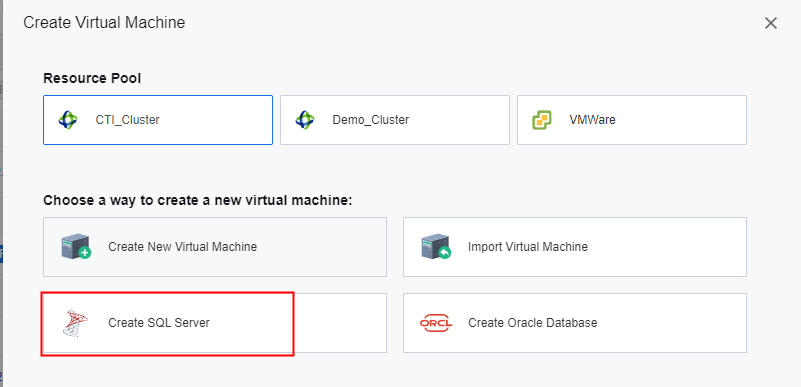Pick the VMWare resource pool card
The width and height of the screenshot is (801, 387).
(x=632, y=120)
